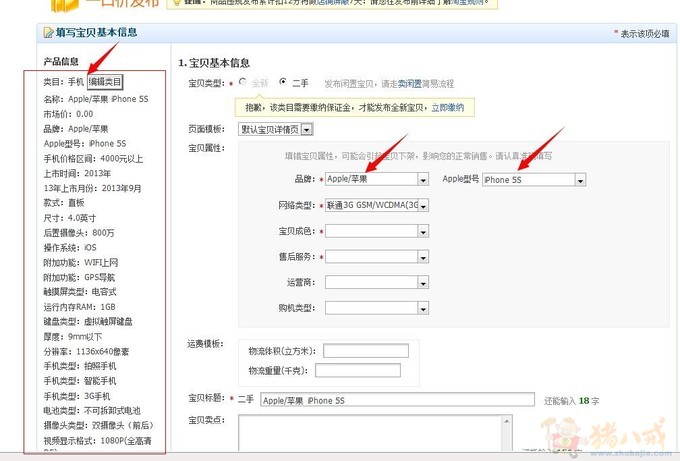Click the 附加功能: WIFI上网 text

coord(81,262)
